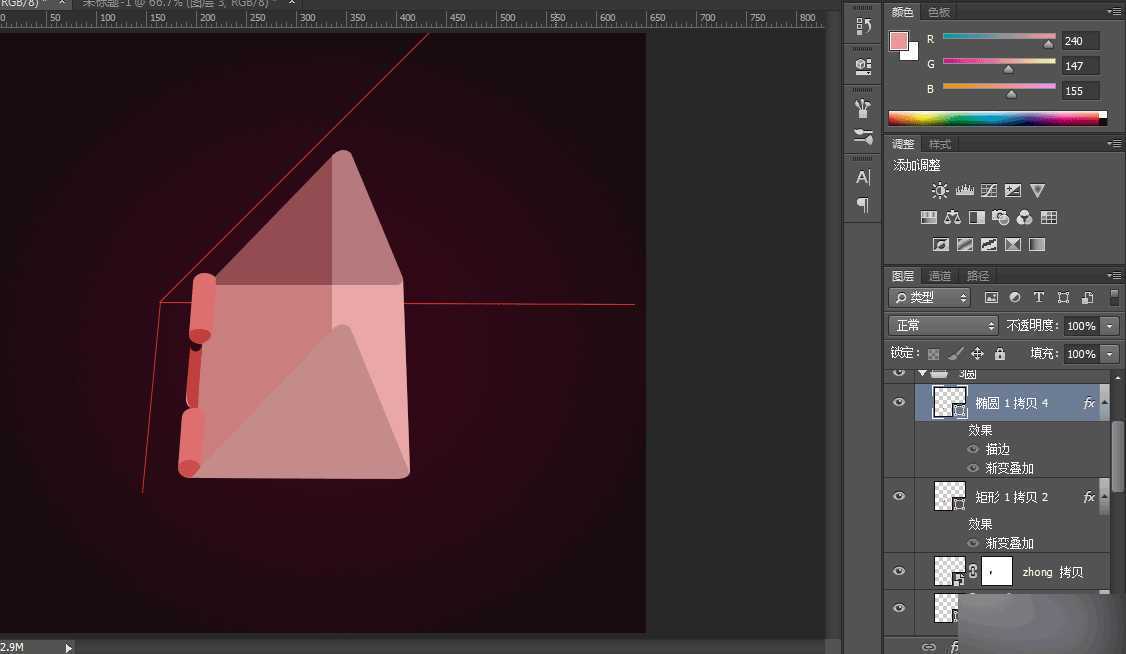
Task: Open the History panel icon
Action: click(x=862, y=27)
